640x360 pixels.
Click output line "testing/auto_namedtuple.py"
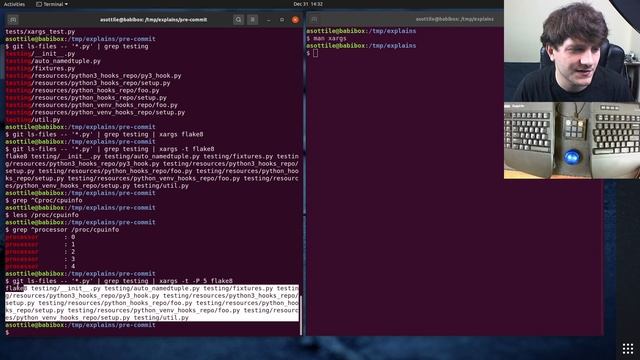point(53,61)
